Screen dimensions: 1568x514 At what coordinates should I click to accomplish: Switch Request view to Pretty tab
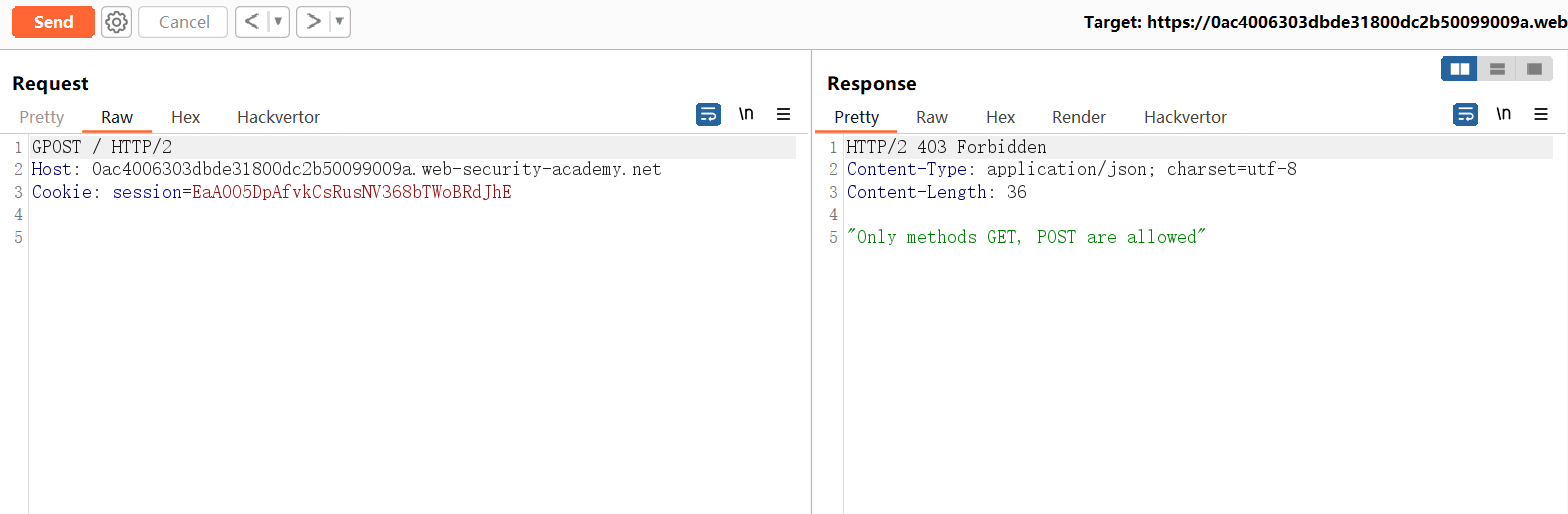42,117
